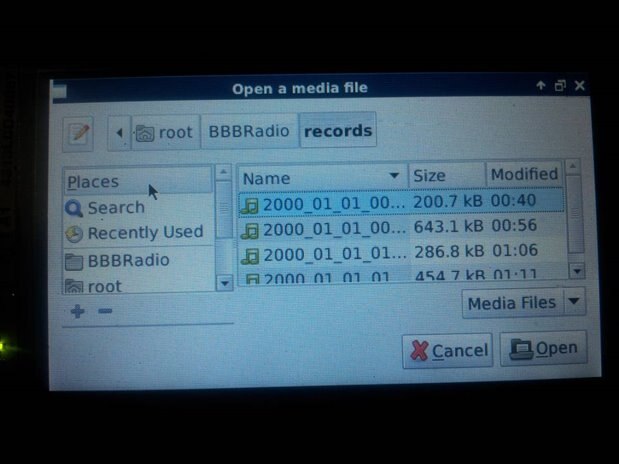This screenshot has width=619, height=464.
Task: Click the file list scroll-down arrow
Action: [x=577, y=271]
